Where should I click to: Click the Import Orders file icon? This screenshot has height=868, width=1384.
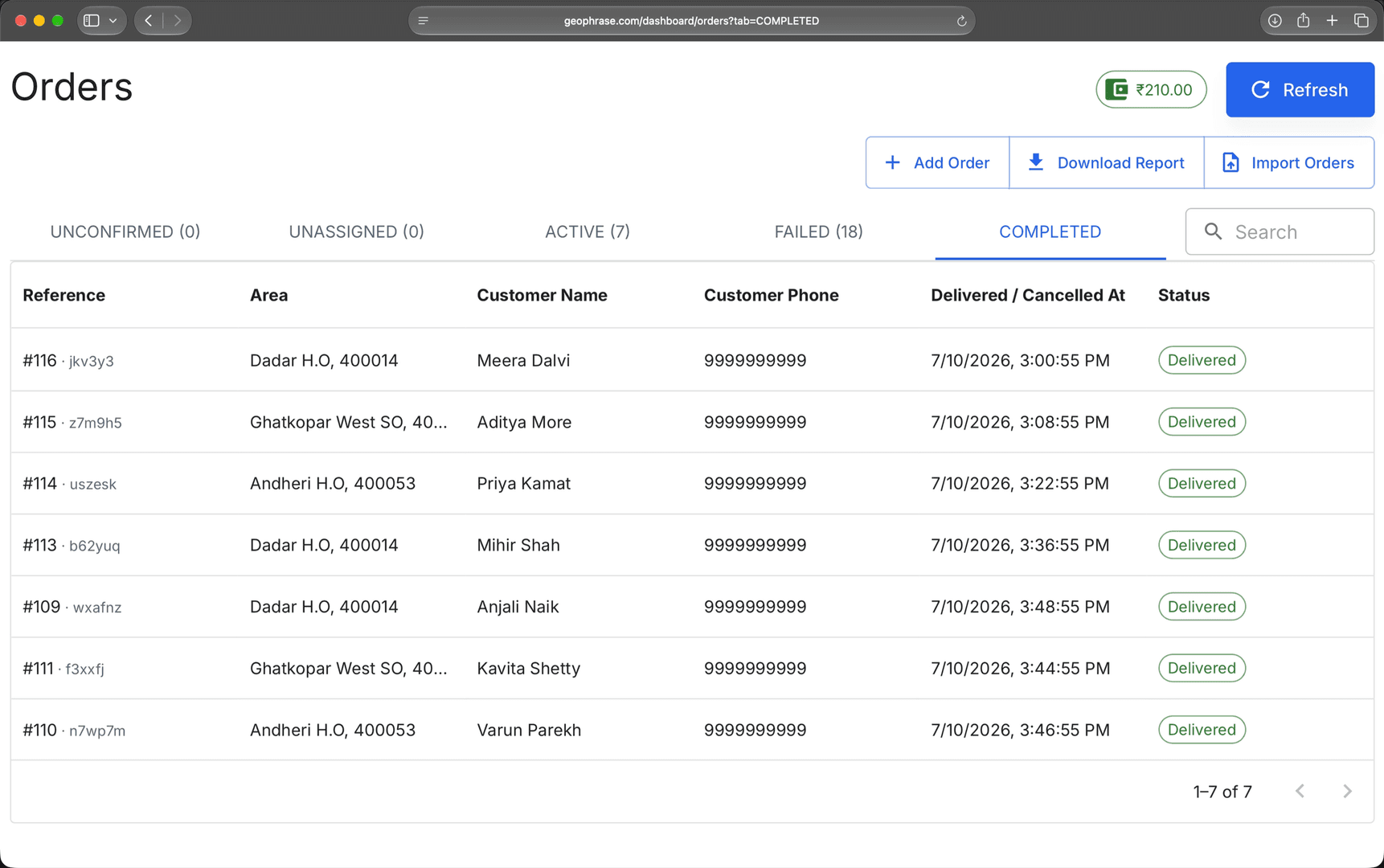(1230, 162)
